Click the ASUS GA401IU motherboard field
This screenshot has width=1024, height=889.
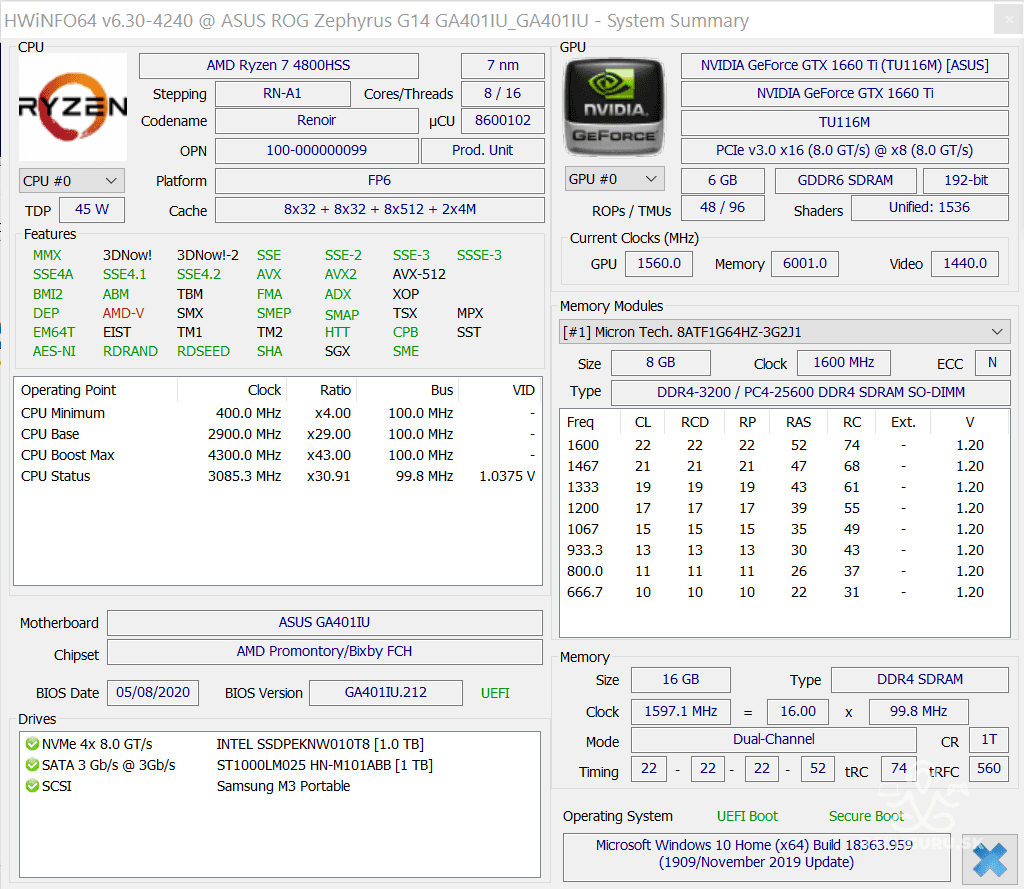pos(325,622)
